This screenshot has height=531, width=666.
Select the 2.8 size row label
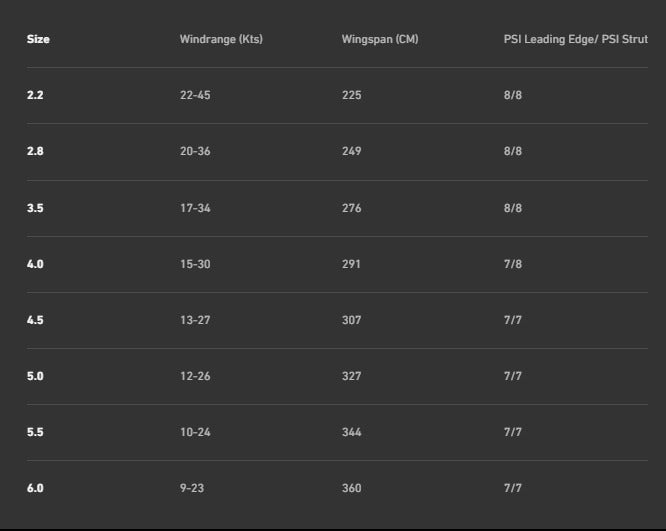35,151
